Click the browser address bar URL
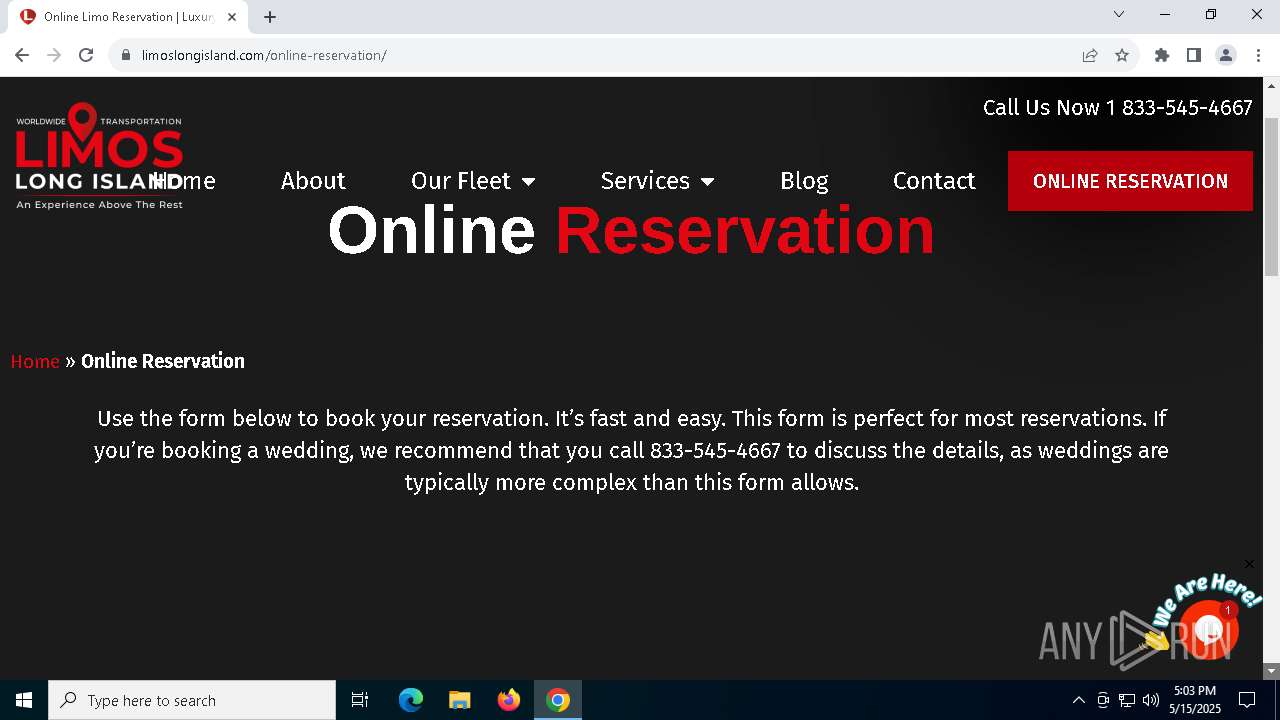Viewport: 1280px width, 720px height. [264, 55]
